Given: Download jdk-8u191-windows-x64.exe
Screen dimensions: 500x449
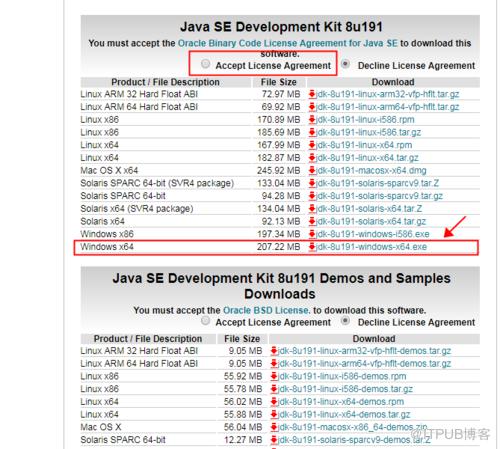Looking at the screenshot, I should 371,247.
